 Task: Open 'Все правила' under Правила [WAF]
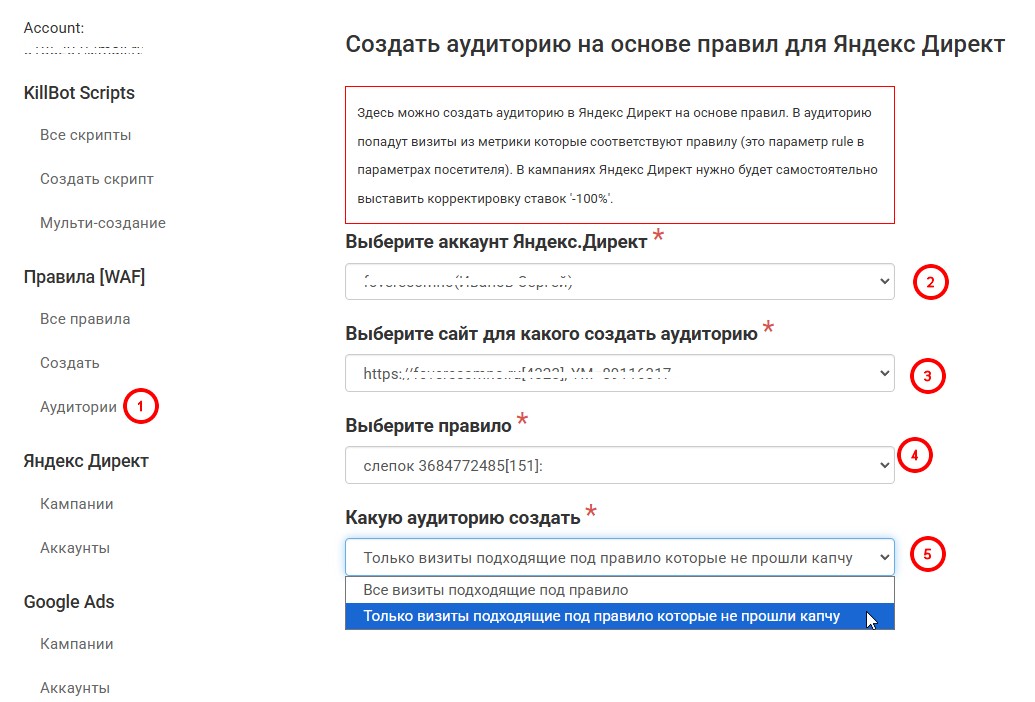(85, 319)
